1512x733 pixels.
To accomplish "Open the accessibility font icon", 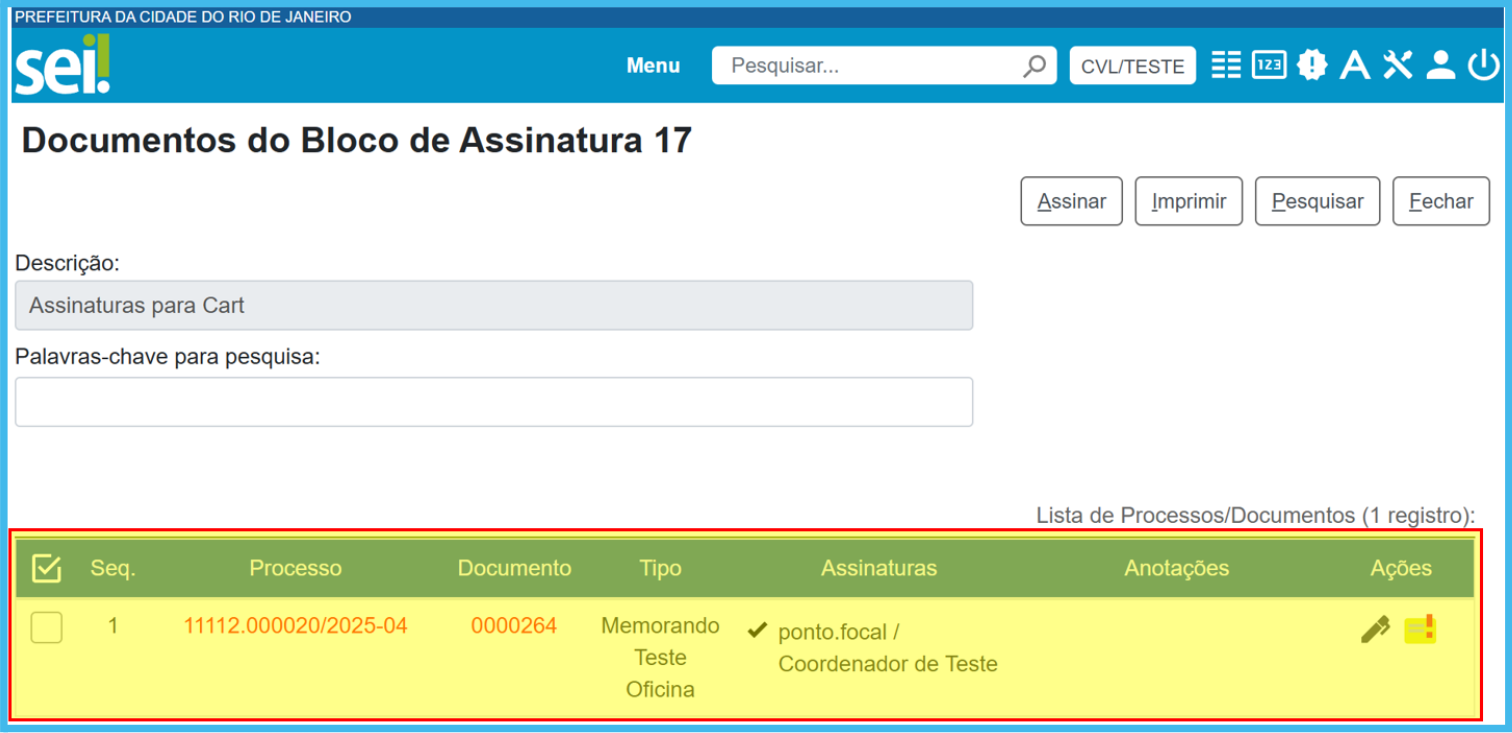I will [1355, 66].
